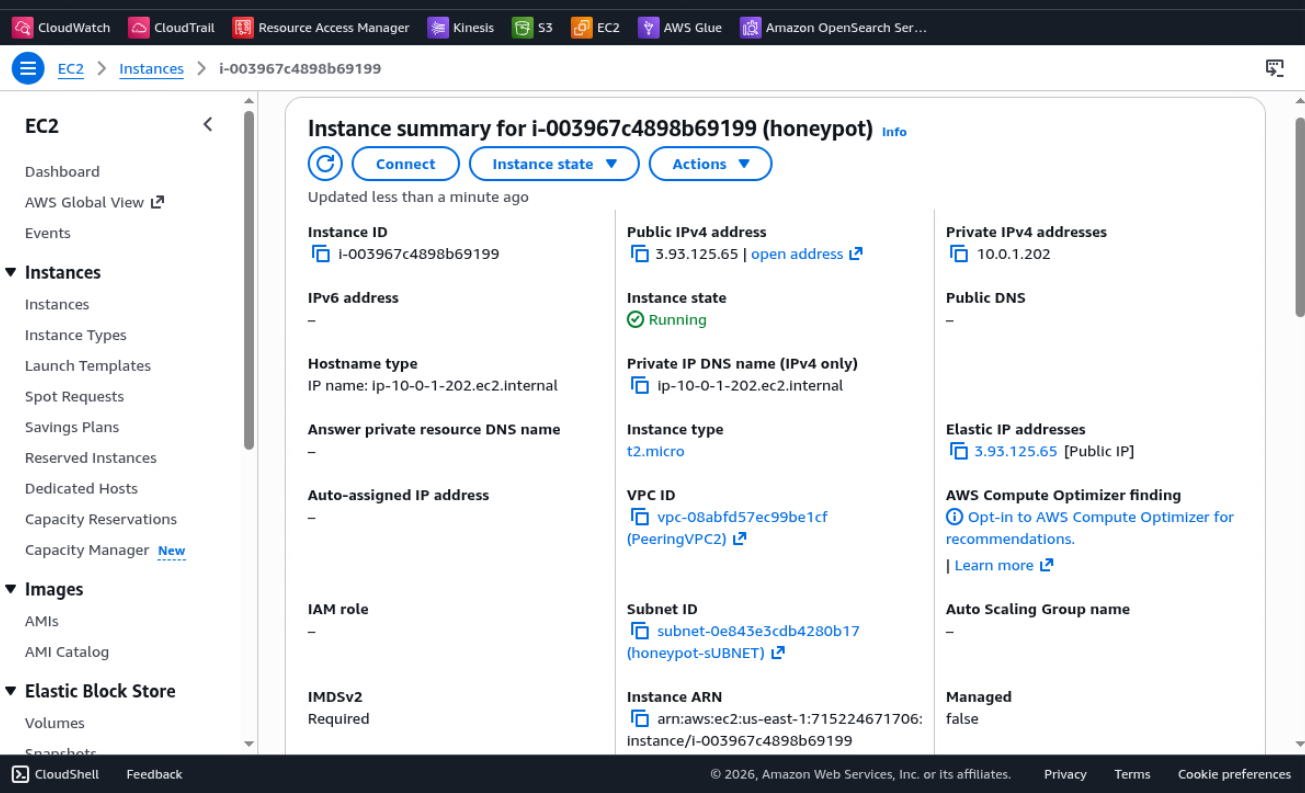Open CloudWatch service shortcut icon
This screenshot has width=1305, height=793.
click(x=22, y=28)
